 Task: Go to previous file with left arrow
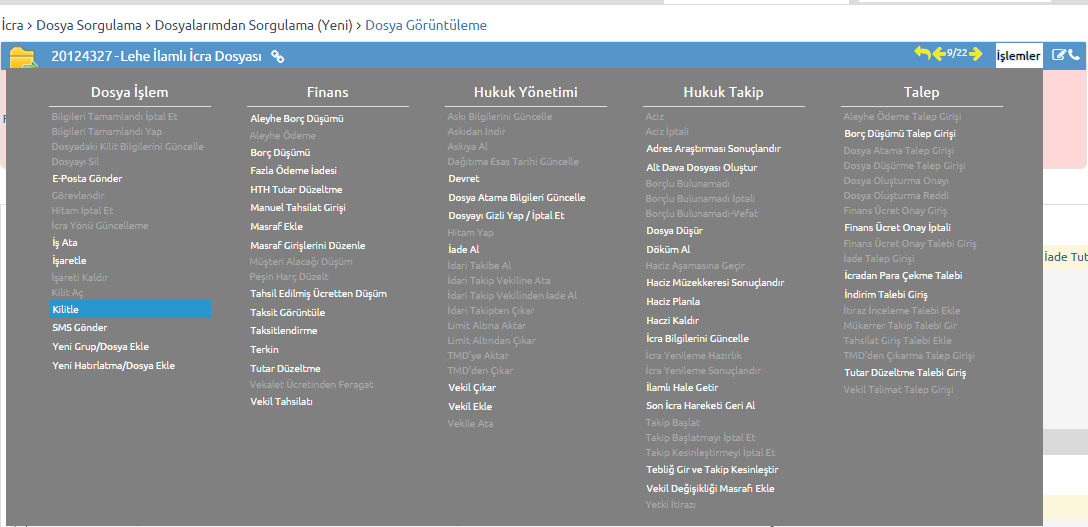(x=939, y=53)
